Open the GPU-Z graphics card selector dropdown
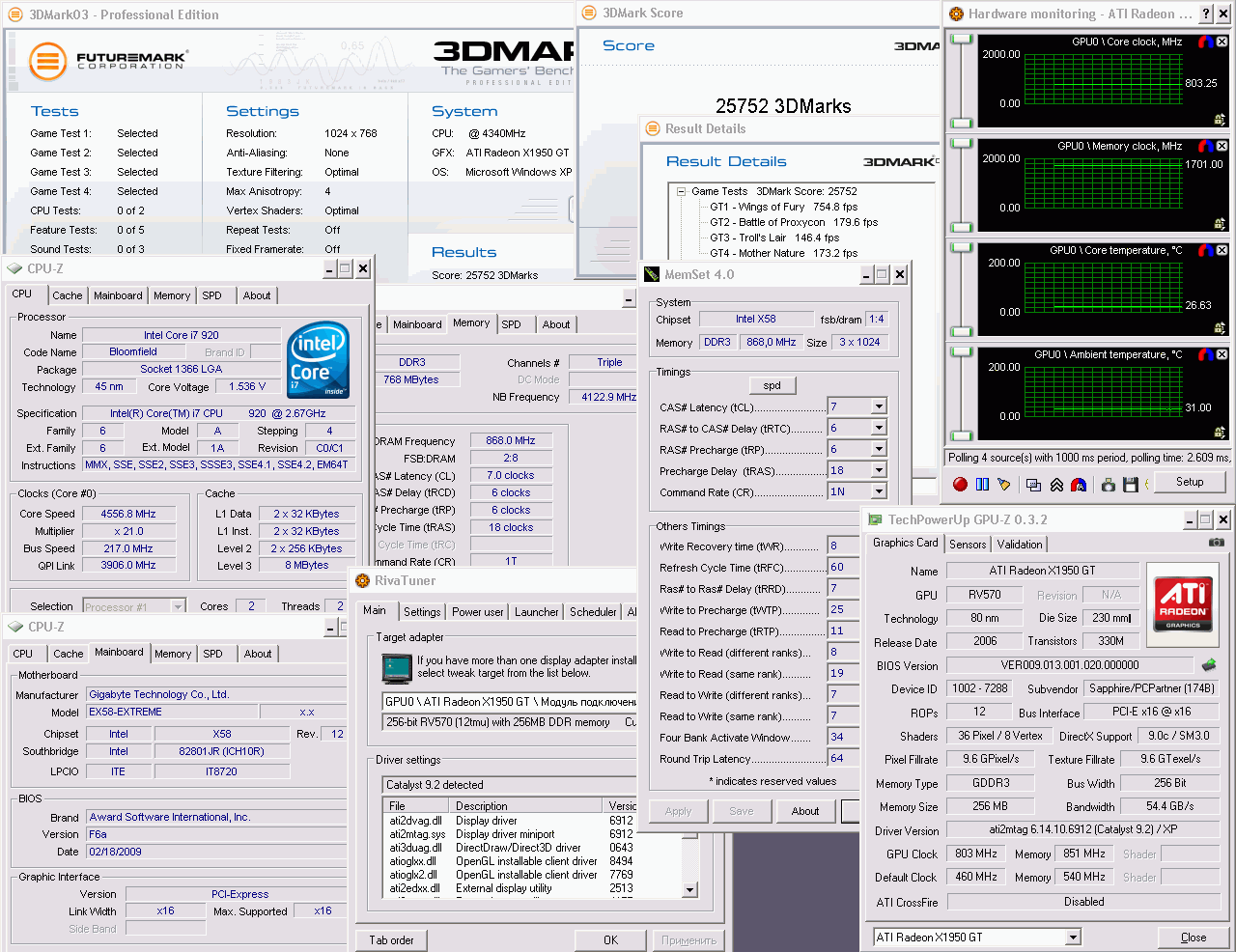Viewport: 1236px width, 952px height. (1073, 938)
